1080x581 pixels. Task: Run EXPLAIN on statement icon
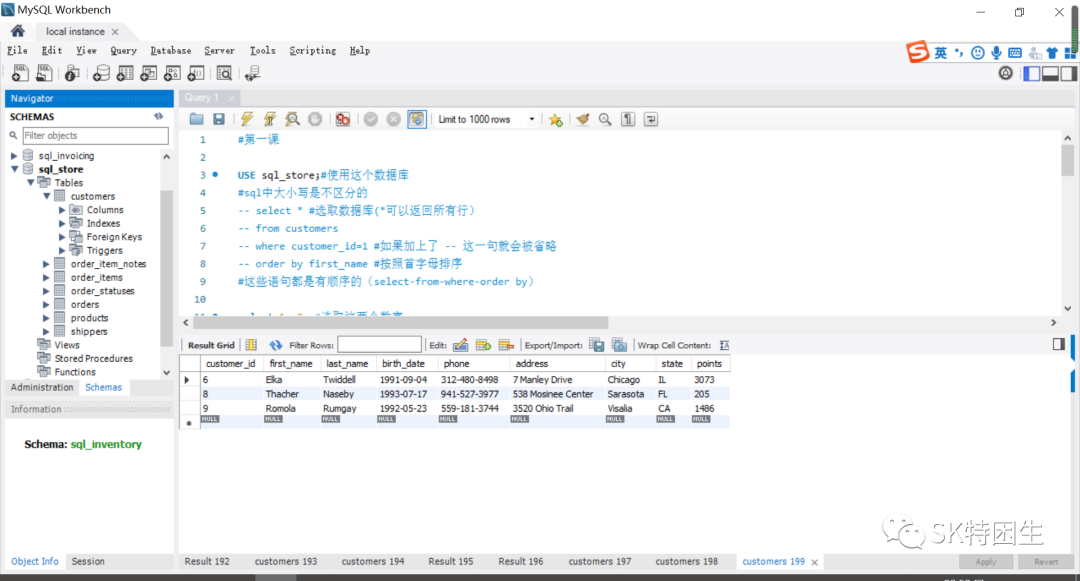click(293, 119)
